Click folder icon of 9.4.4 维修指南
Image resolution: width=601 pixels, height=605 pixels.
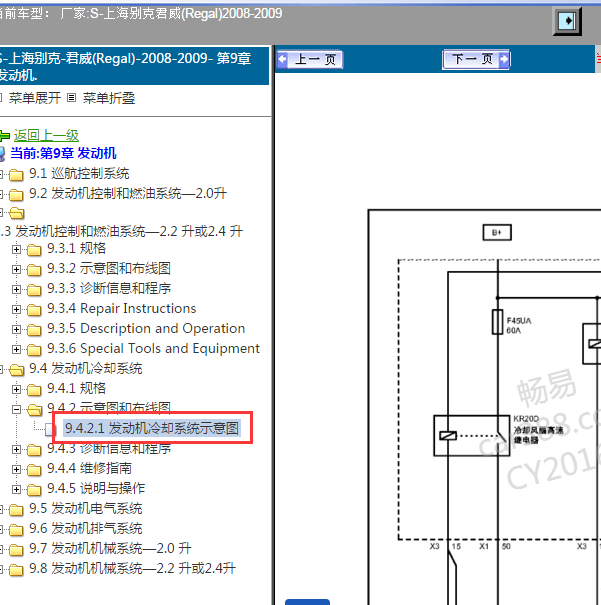[x=34, y=470]
